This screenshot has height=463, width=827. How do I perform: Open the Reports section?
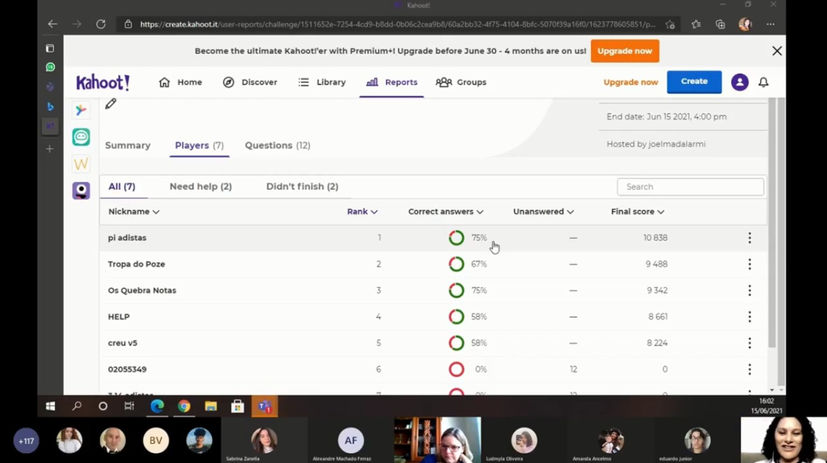(391, 82)
